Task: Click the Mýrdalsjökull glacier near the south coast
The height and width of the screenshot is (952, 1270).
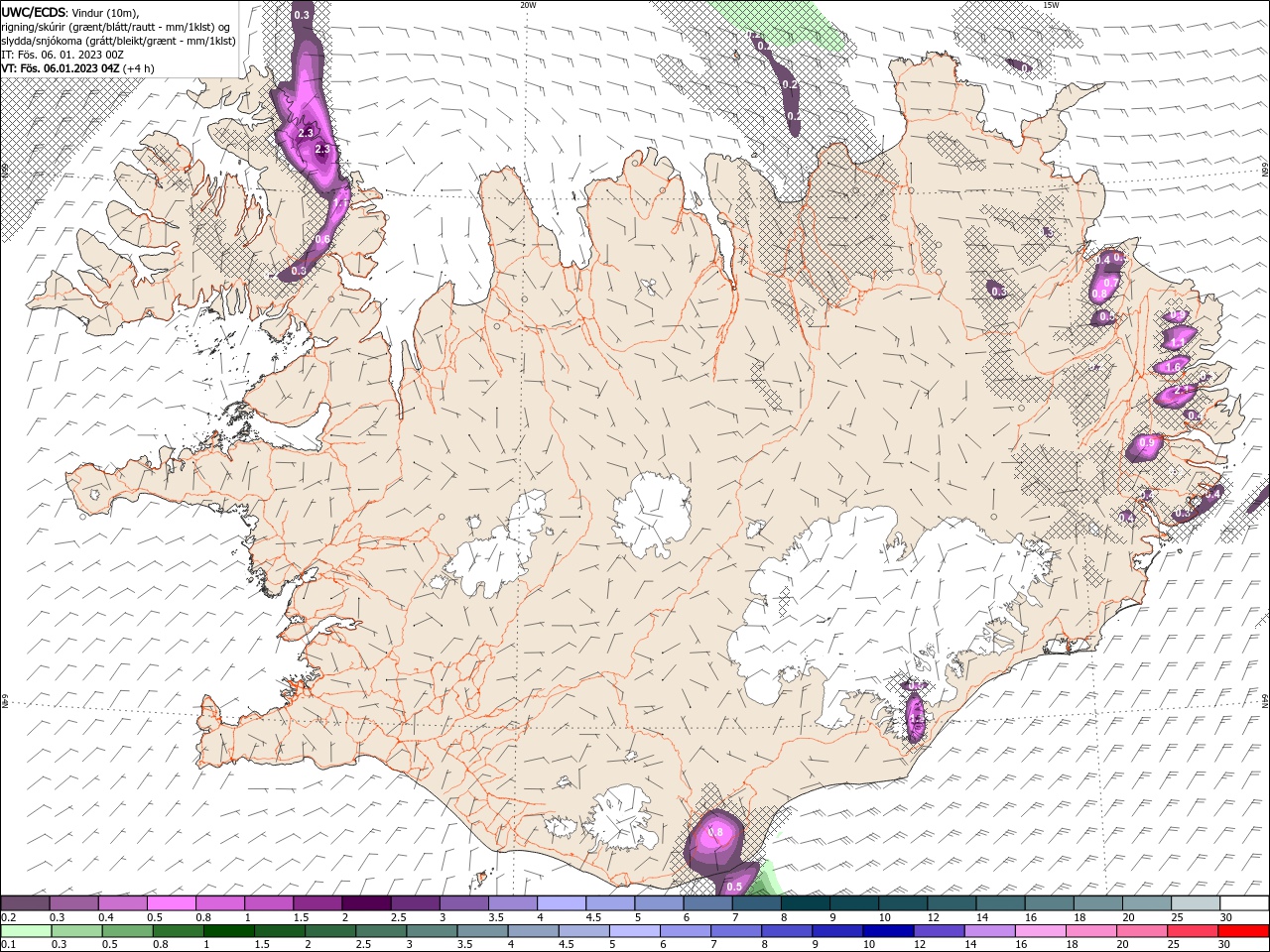Action: point(621,819)
